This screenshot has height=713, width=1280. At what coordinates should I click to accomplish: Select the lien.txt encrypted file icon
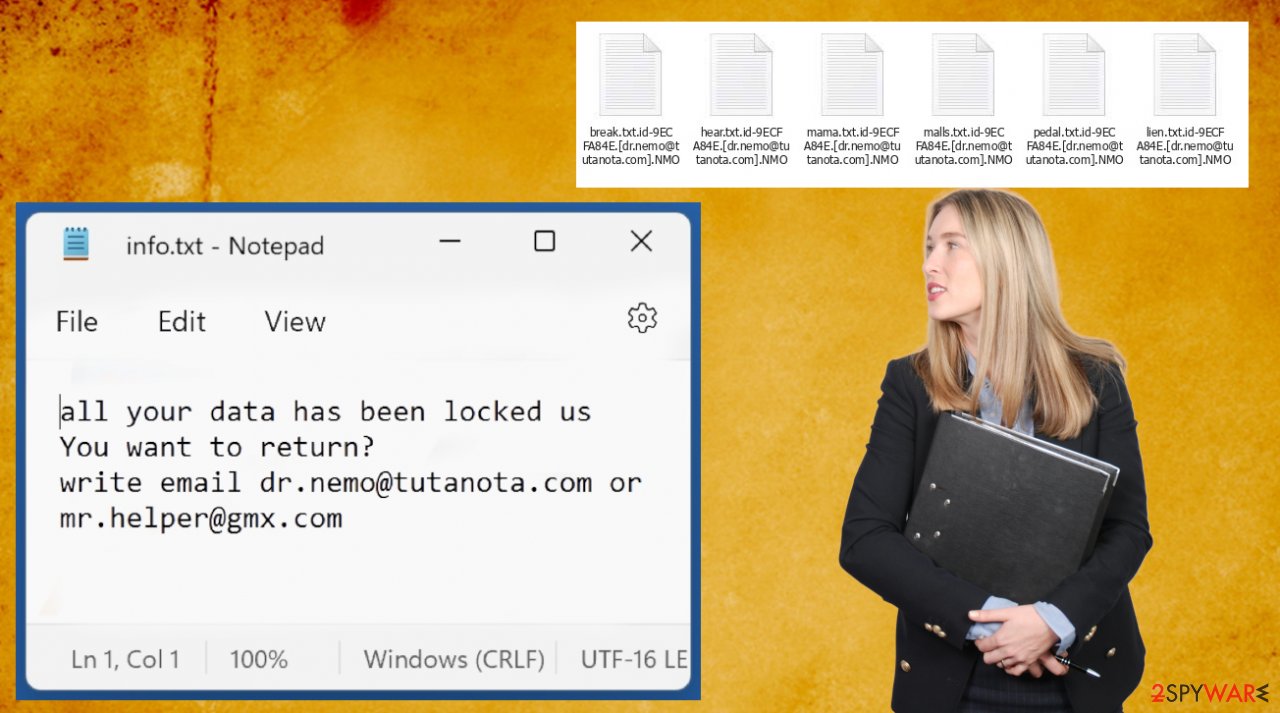(x=1185, y=75)
